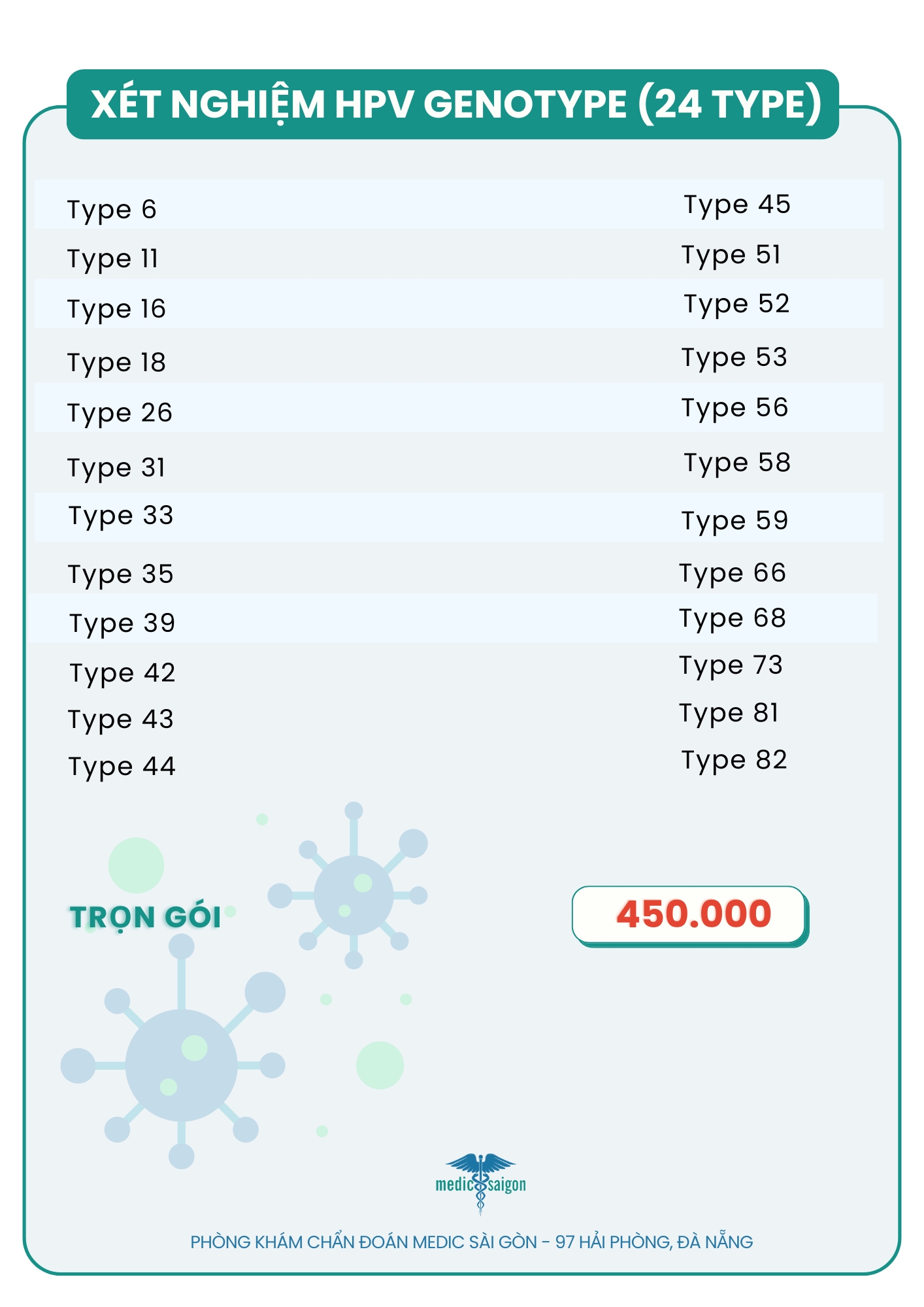
Task: Click the TRỌN GÓI label
Action: [x=145, y=917]
